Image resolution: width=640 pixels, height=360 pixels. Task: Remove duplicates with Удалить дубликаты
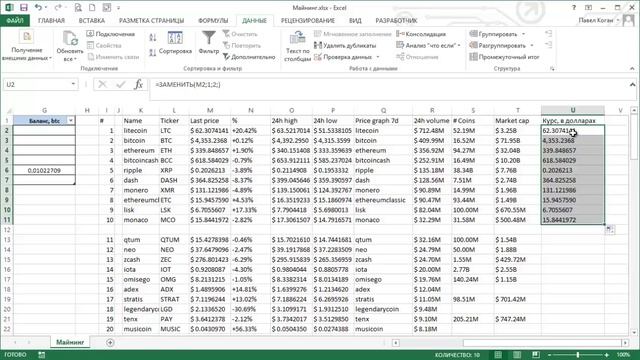[345, 46]
